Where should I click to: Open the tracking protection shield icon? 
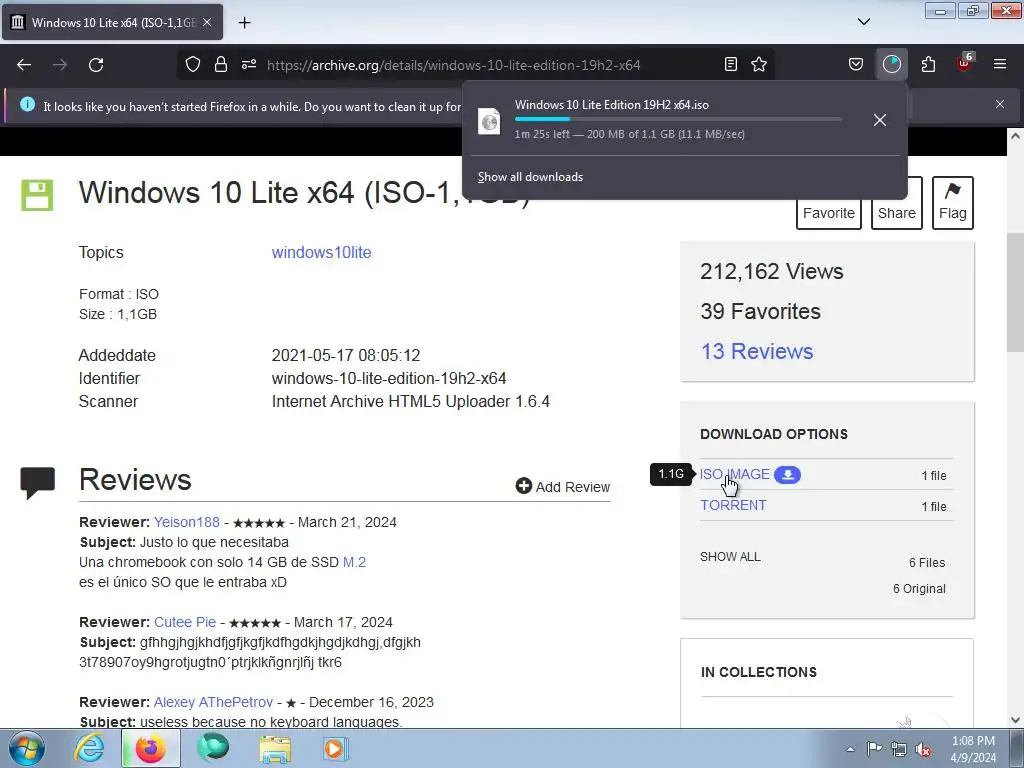pos(193,64)
